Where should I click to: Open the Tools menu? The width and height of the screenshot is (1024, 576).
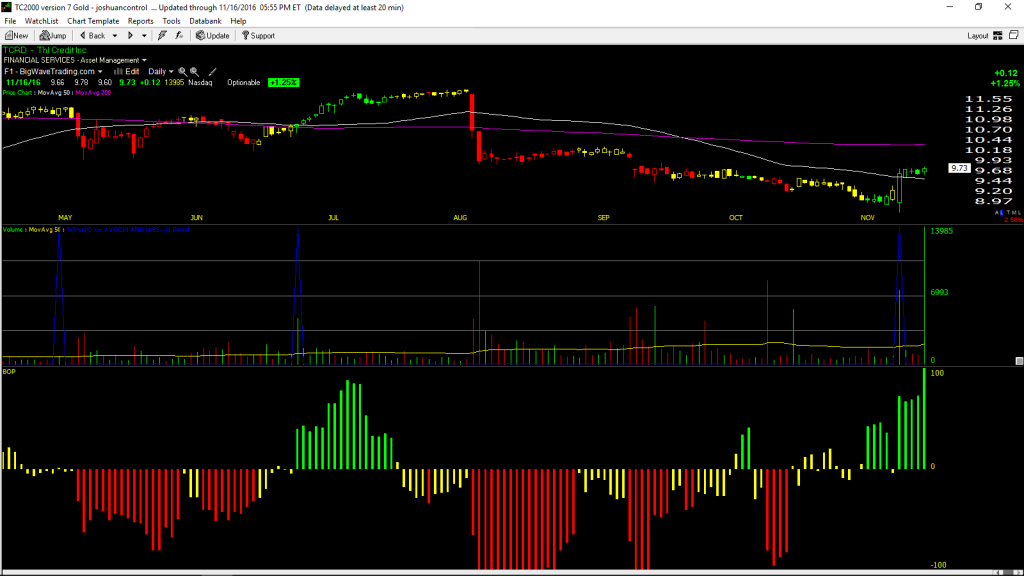[x=171, y=21]
